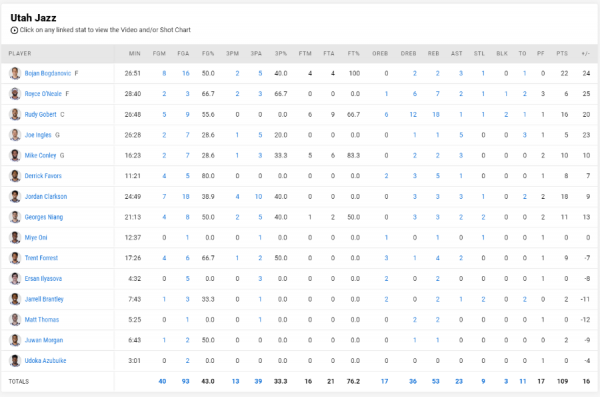This screenshot has height=397, width=600.
Task: View Bogdanovic's 8 field goals made
Action: pos(164,73)
